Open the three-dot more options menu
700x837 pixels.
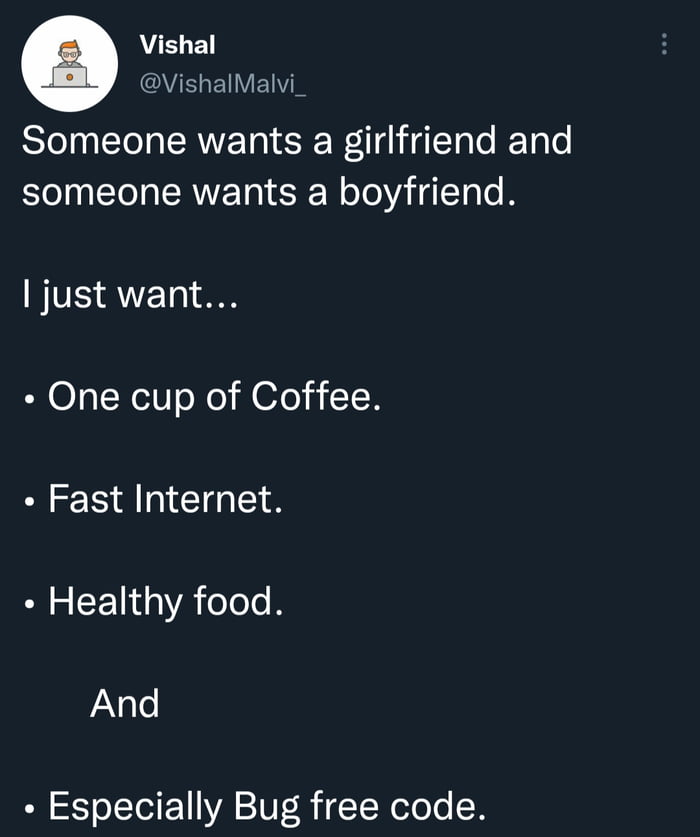click(x=662, y=44)
